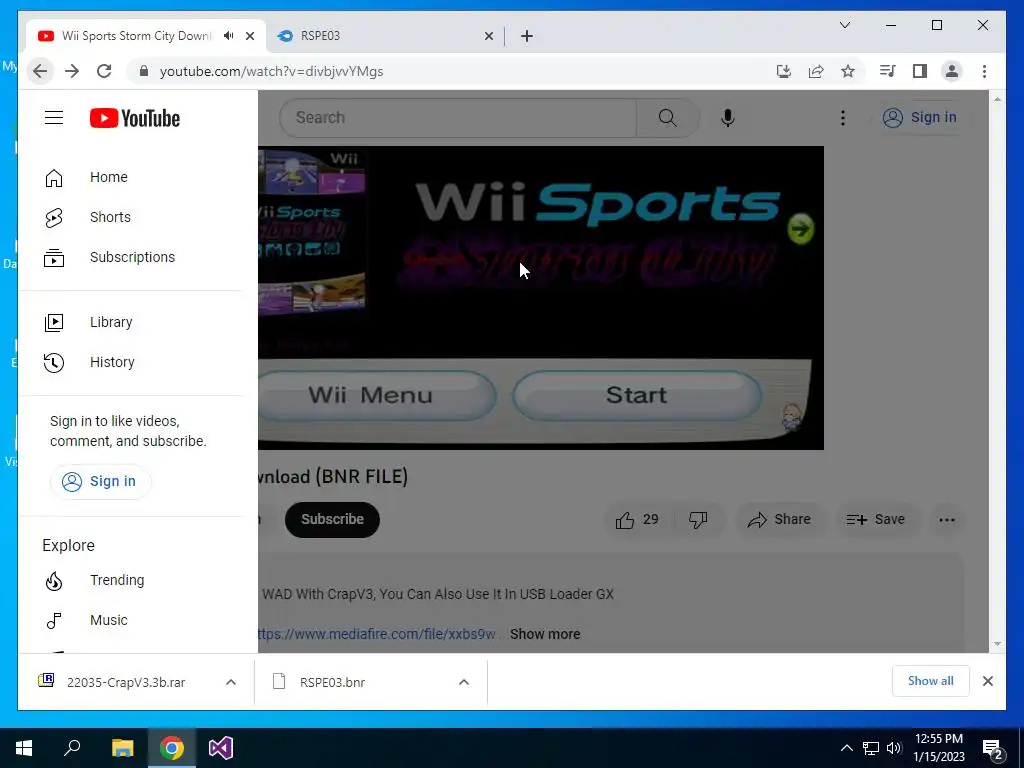The height and width of the screenshot is (768, 1024).
Task: Click the search magnifier button
Action: [667, 118]
